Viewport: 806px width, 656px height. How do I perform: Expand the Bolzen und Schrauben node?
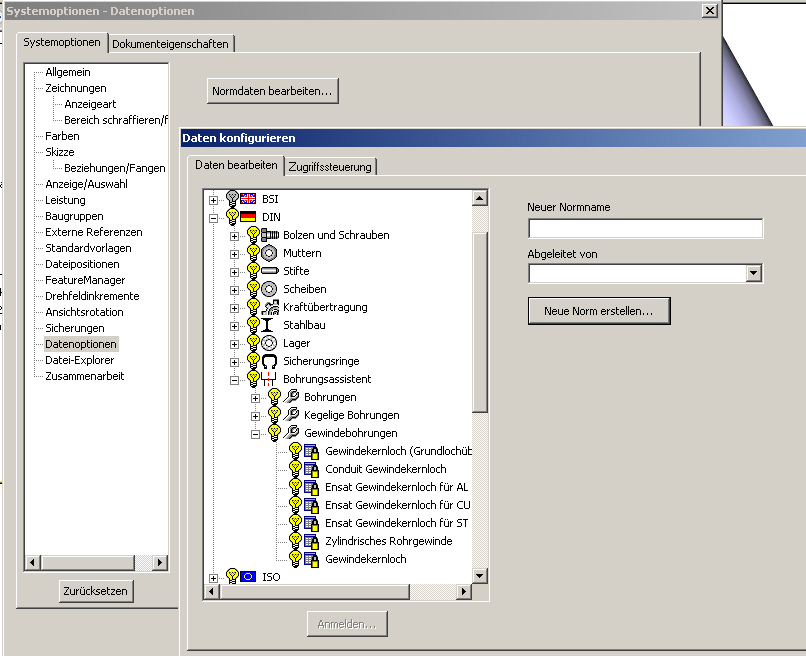coord(234,236)
